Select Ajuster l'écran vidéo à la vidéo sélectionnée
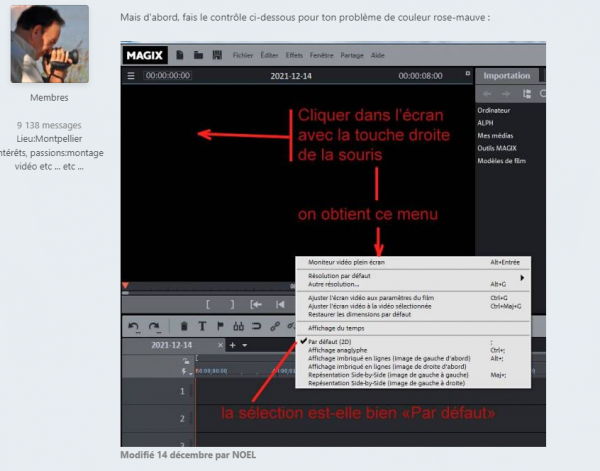 [413, 306]
